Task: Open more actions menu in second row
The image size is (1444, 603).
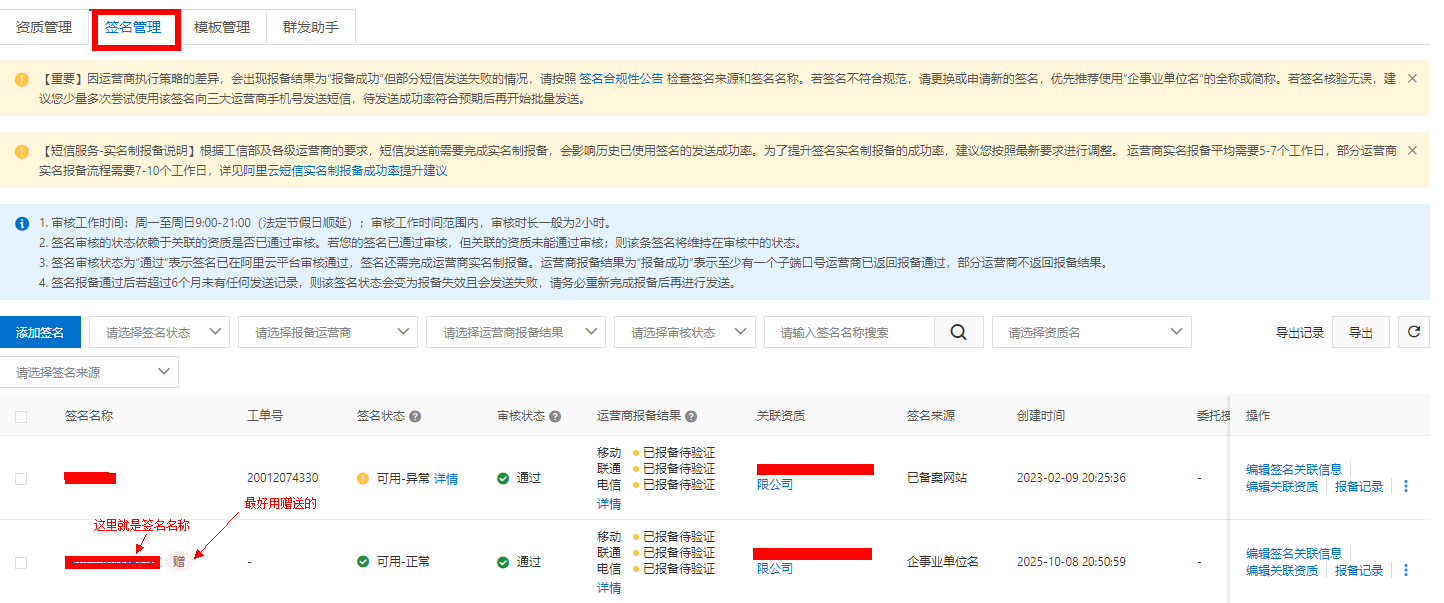Action: (1405, 570)
